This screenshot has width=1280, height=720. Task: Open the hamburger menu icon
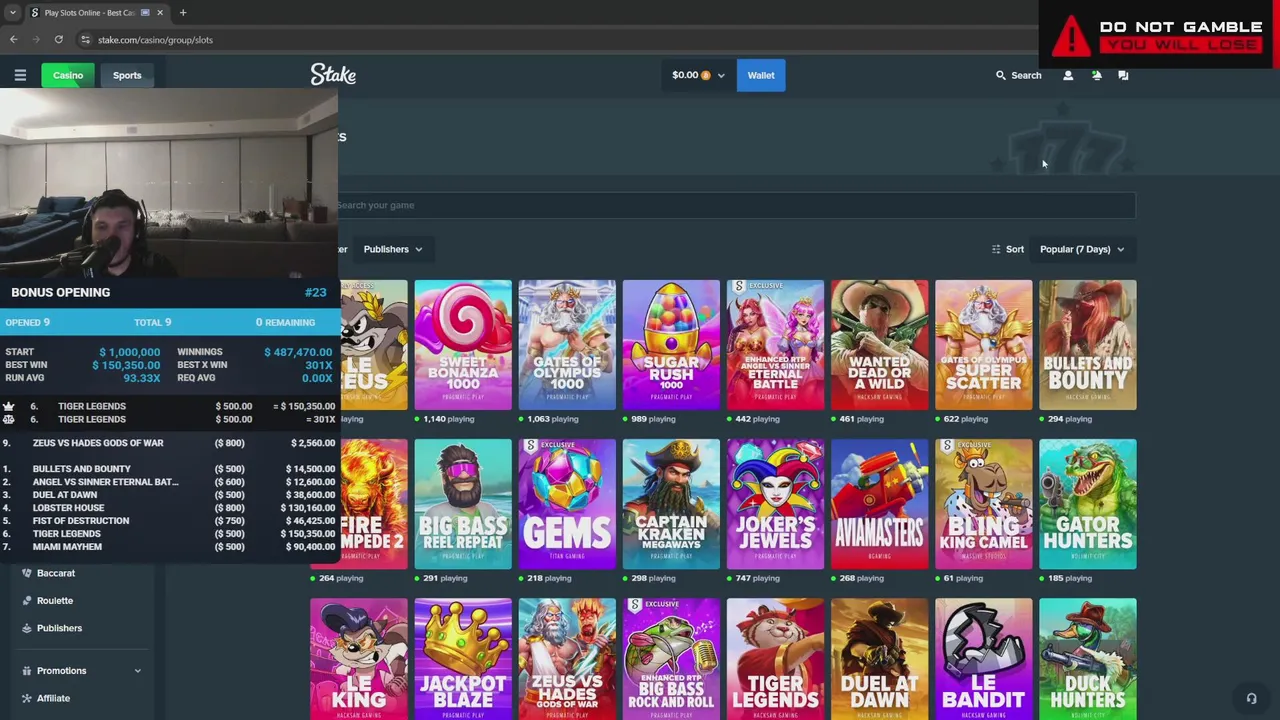point(20,75)
